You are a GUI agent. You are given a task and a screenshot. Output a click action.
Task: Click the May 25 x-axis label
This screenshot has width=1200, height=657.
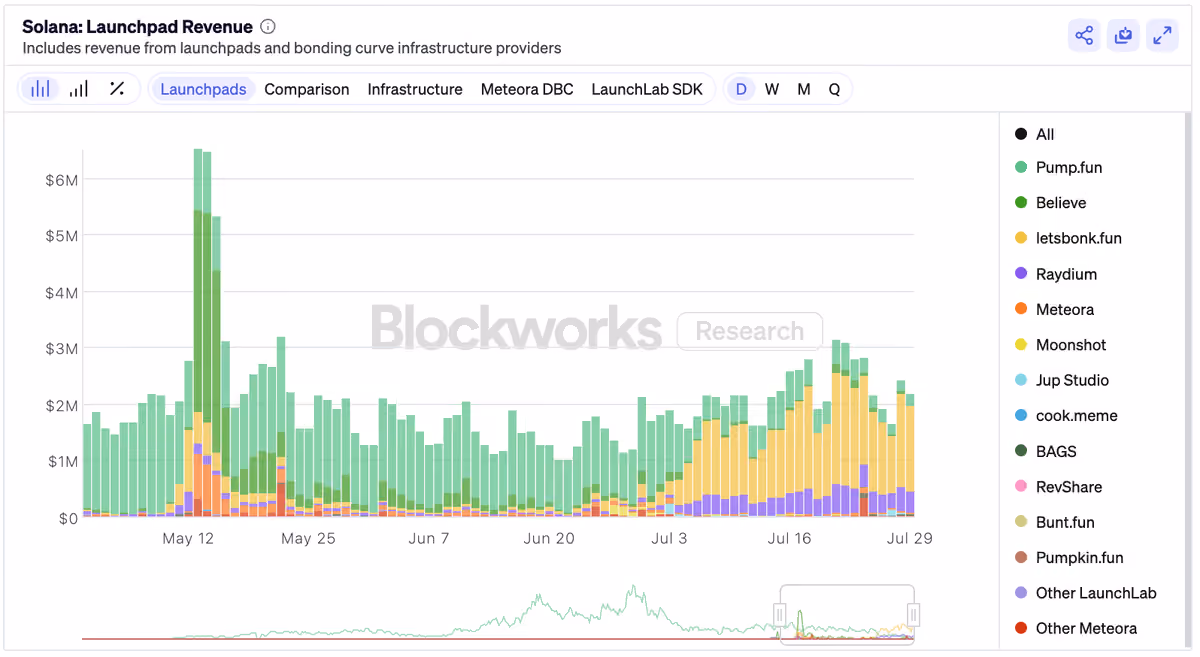coord(308,538)
